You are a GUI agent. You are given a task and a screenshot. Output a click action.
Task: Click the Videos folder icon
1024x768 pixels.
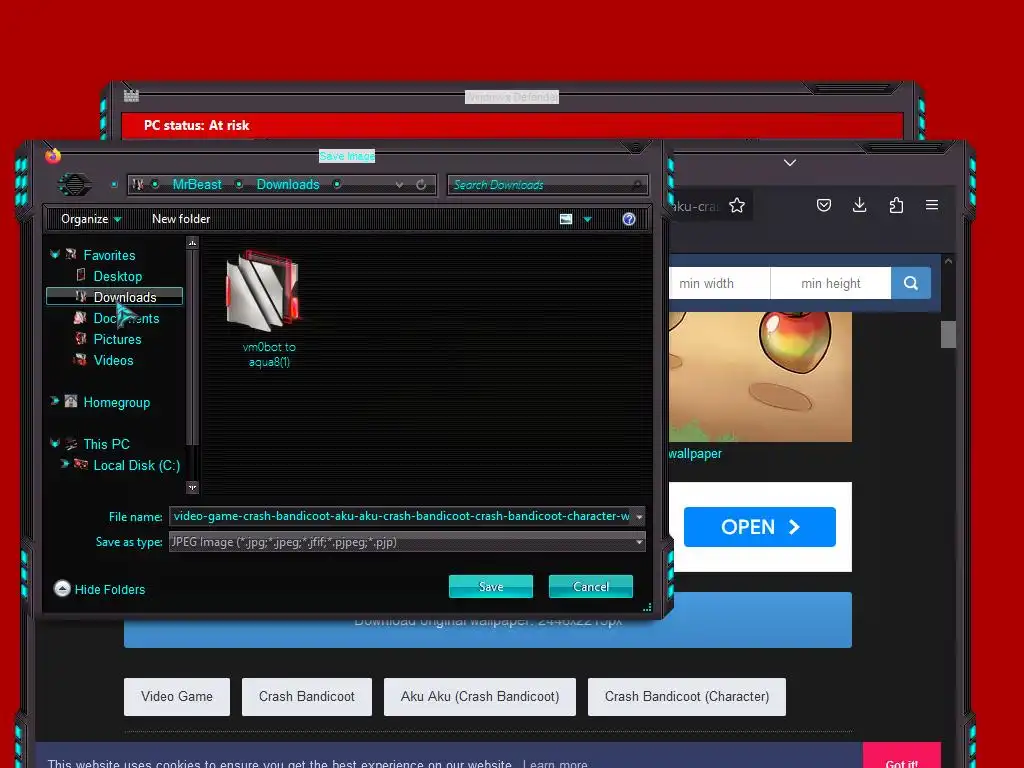[80, 360]
